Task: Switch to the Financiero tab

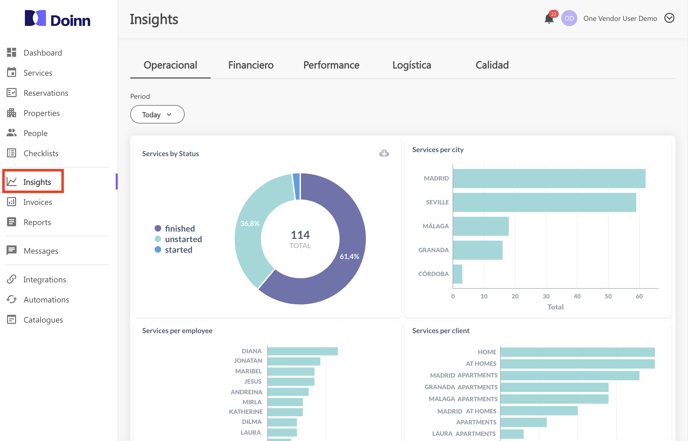Action: [251, 65]
